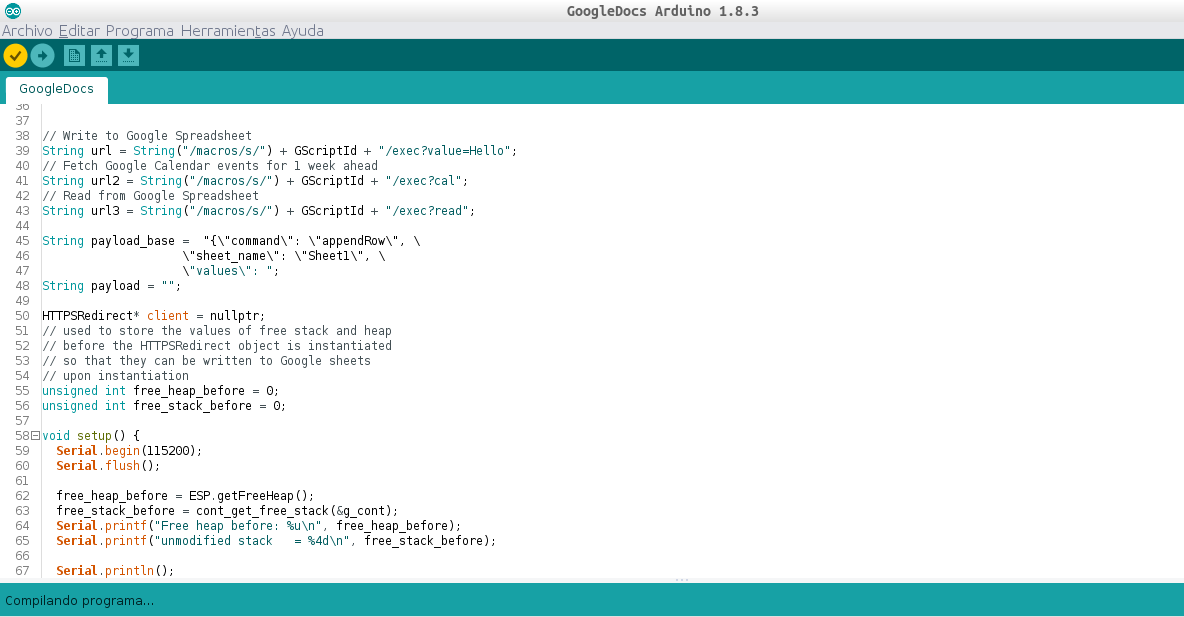The width and height of the screenshot is (1184, 617).
Task: Click the Upload (right arrow) button
Action: (x=42, y=56)
